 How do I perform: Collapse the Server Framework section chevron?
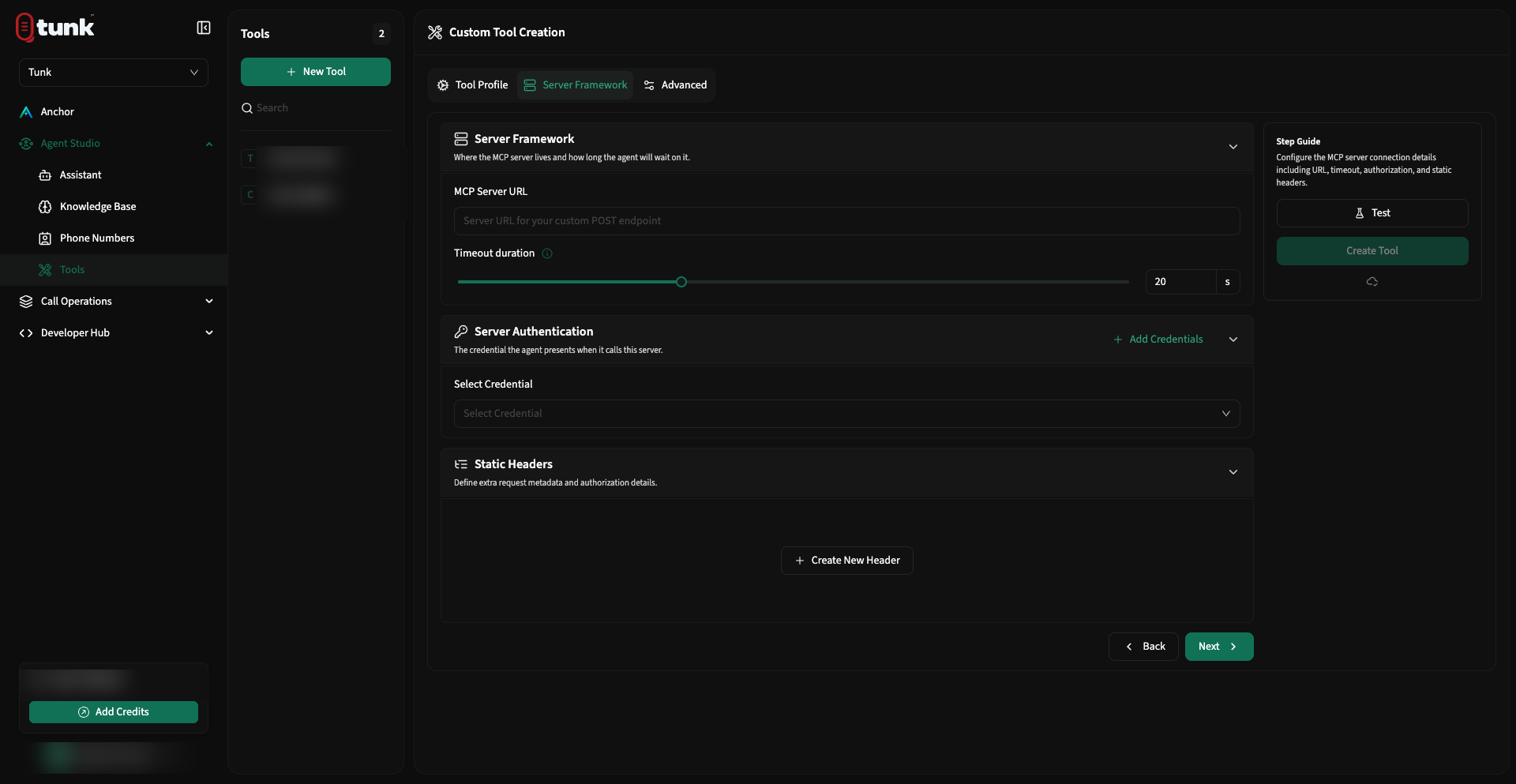click(1233, 147)
